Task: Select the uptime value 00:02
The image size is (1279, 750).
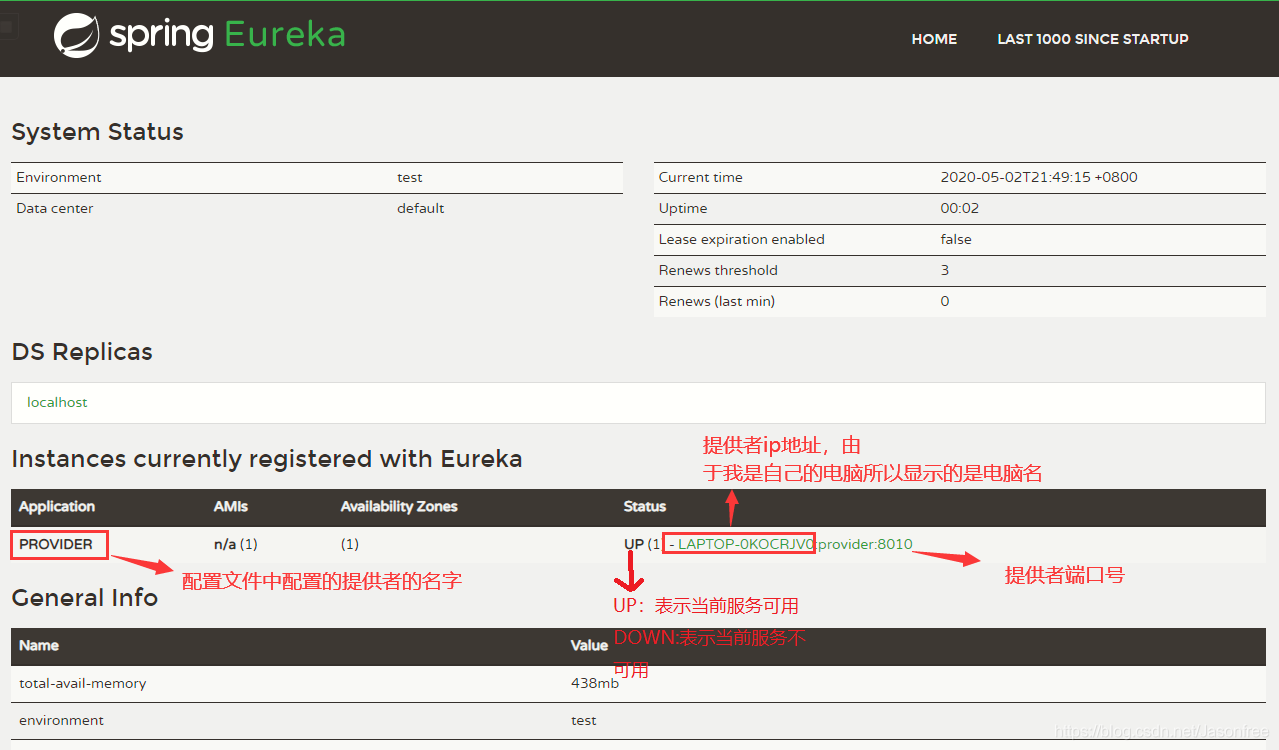Action: (960, 208)
